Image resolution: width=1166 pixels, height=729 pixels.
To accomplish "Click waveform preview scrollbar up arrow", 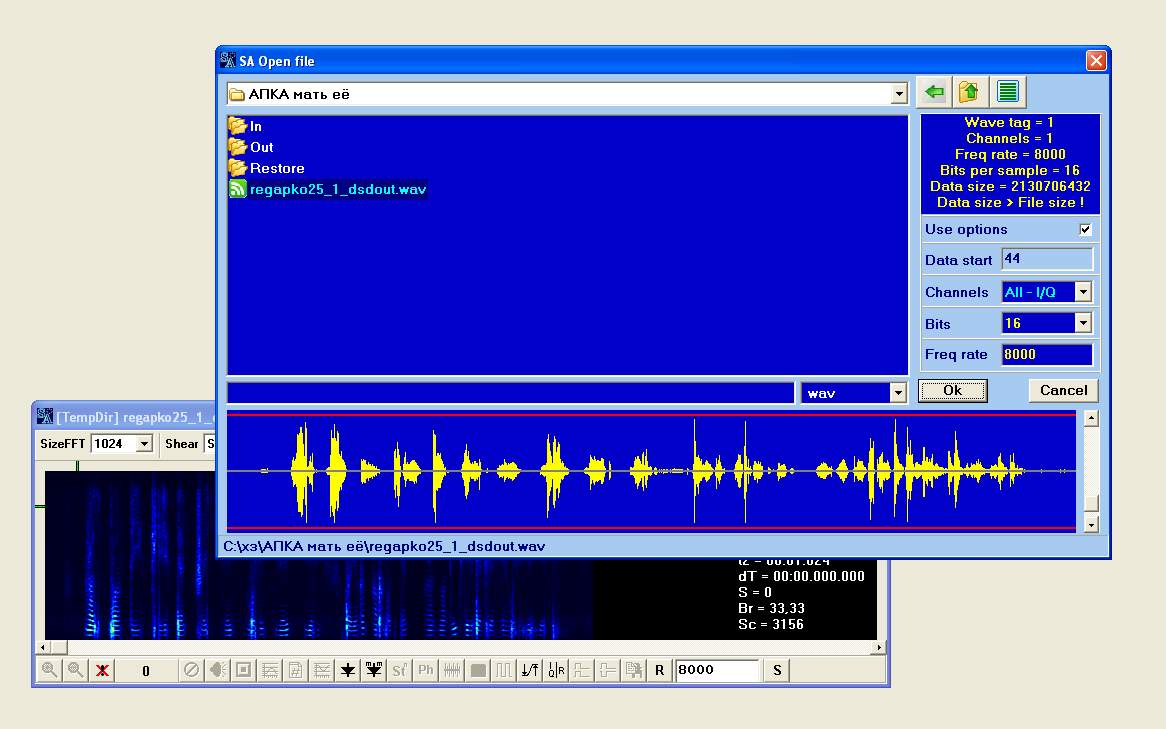I will coord(1091,418).
